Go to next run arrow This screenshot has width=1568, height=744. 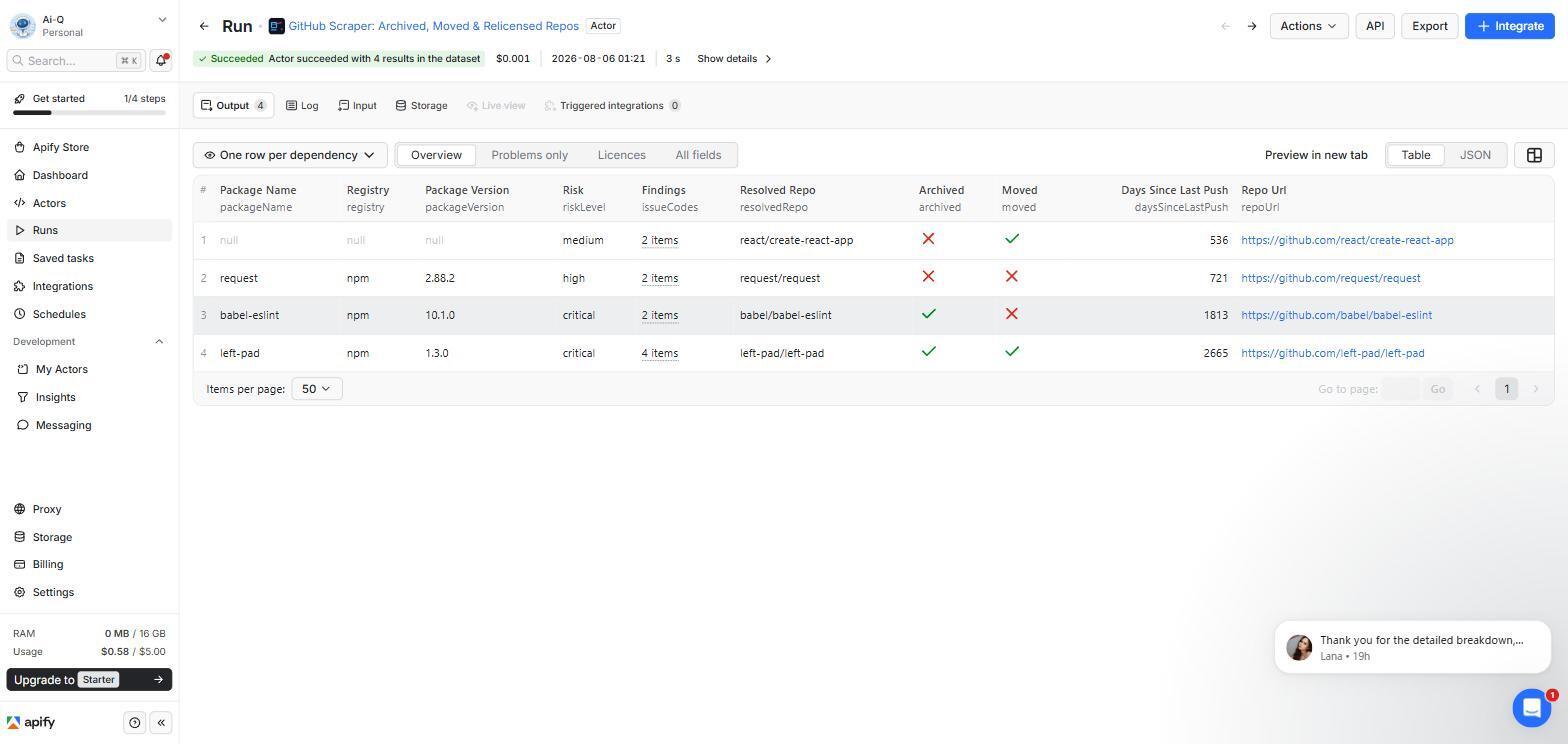(1251, 26)
